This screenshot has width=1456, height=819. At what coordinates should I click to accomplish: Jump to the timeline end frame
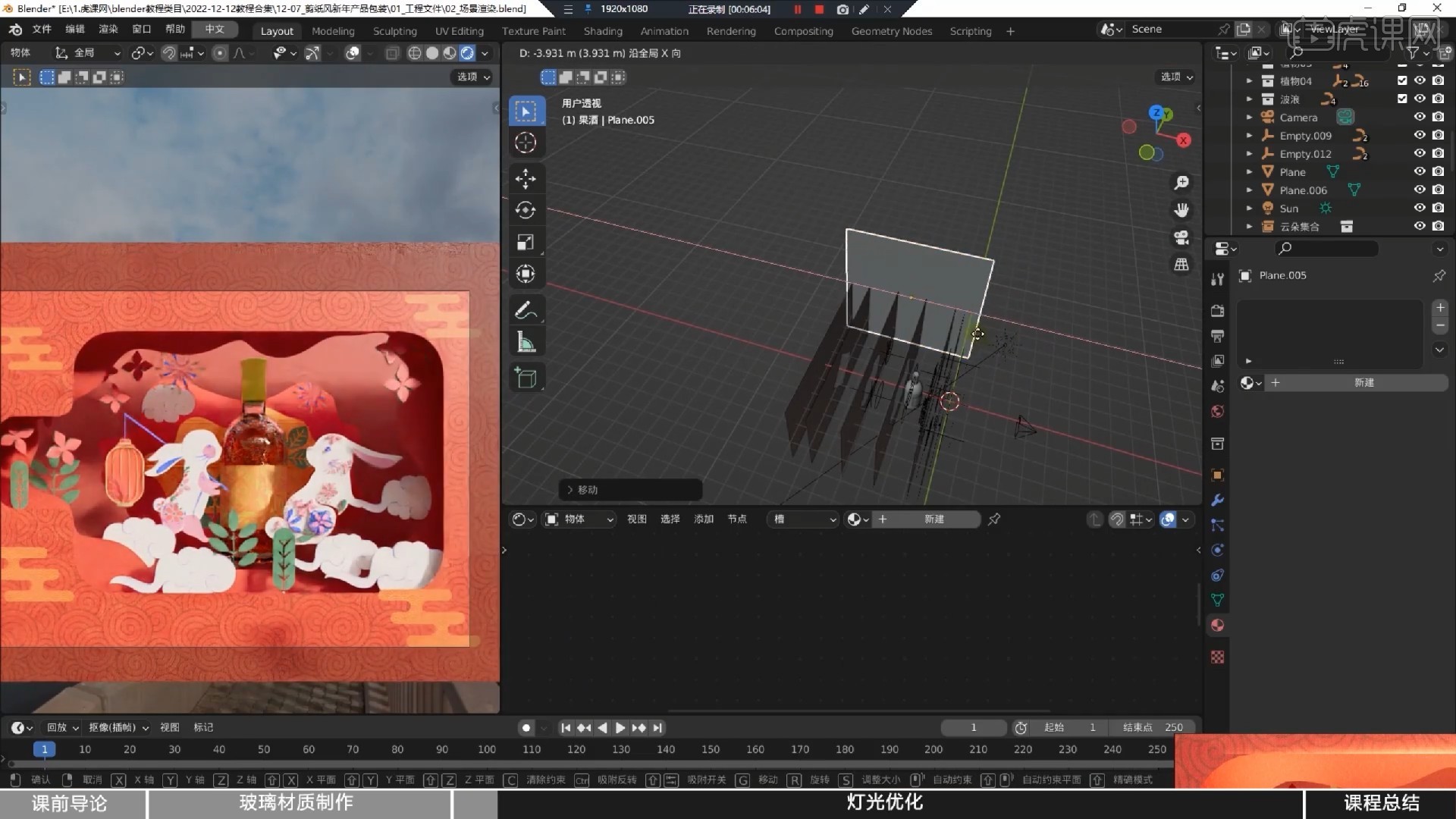point(657,728)
